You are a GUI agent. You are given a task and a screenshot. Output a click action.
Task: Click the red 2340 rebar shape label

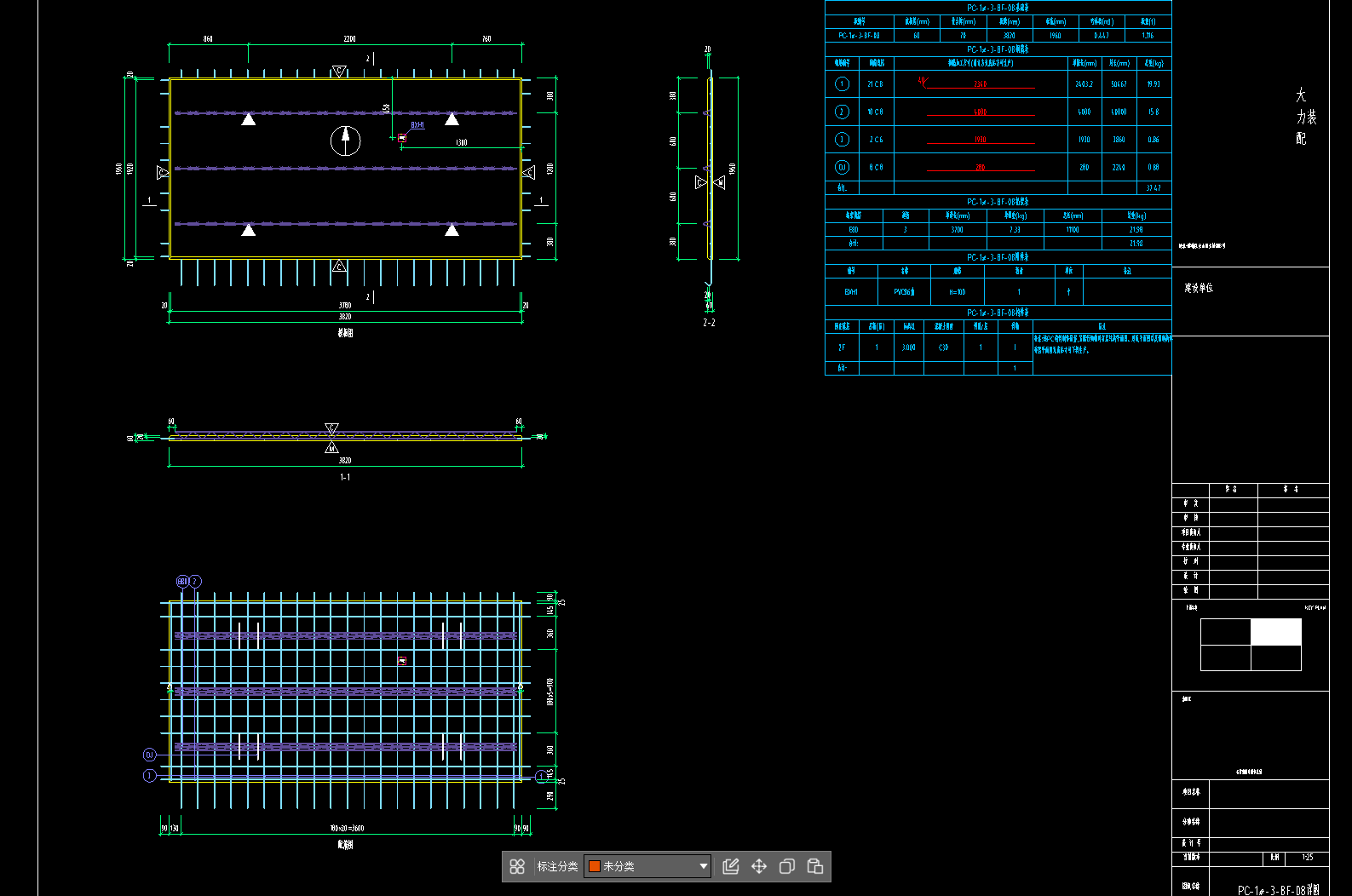pyautogui.click(x=981, y=84)
